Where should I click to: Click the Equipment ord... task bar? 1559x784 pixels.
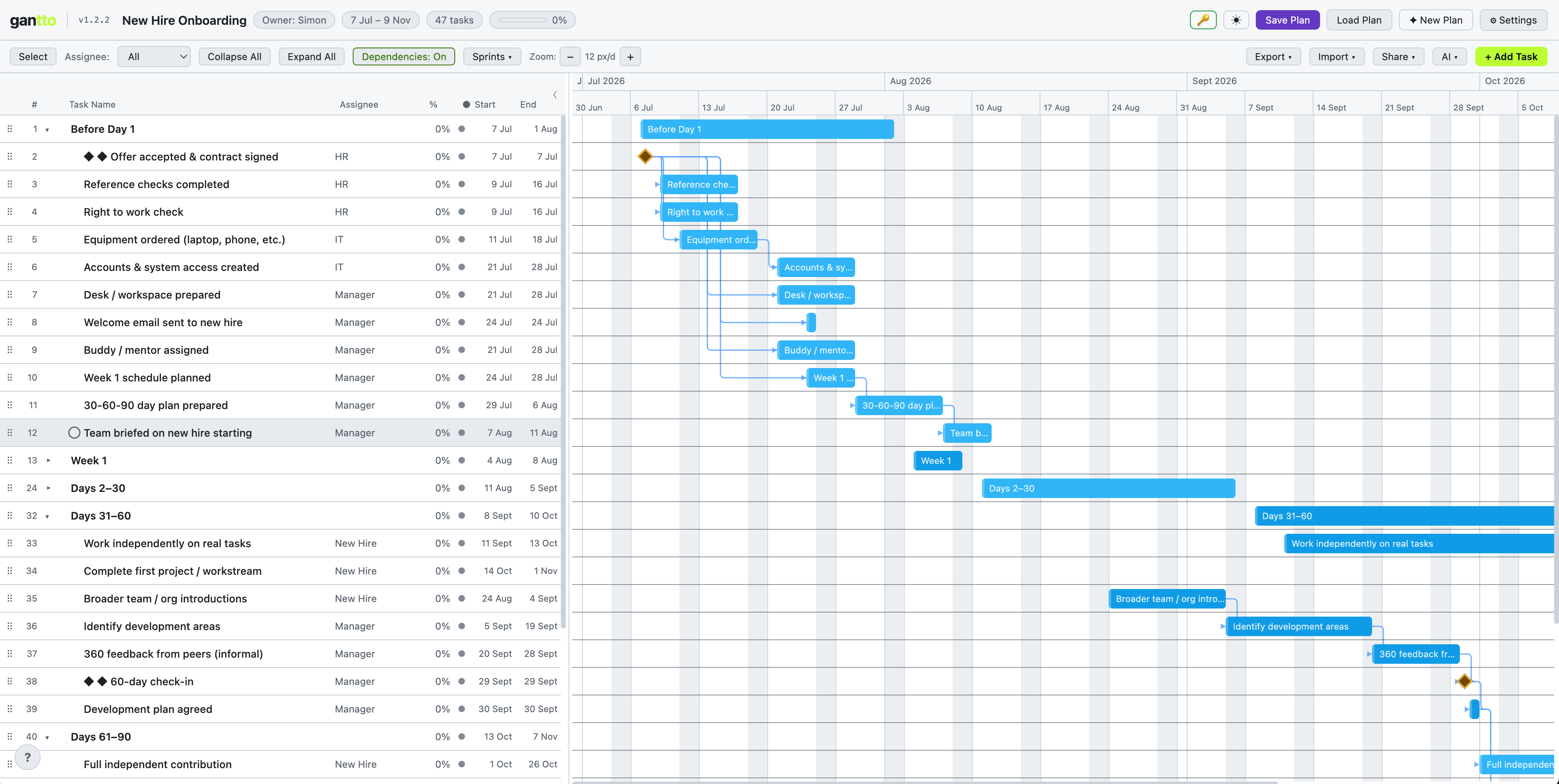coord(719,240)
